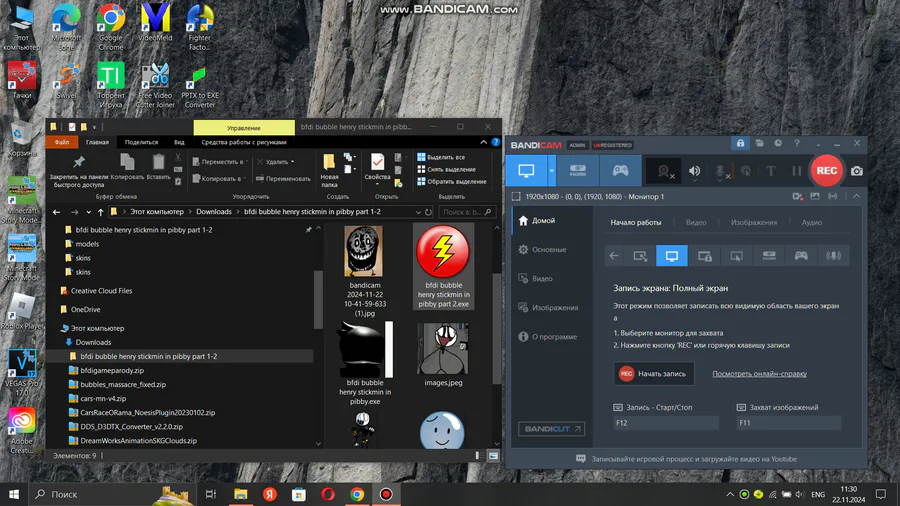The height and width of the screenshot is (506, 900).
Task: Click the BANDICUT button
Action: pyautogui.click(x=551, y=429)
